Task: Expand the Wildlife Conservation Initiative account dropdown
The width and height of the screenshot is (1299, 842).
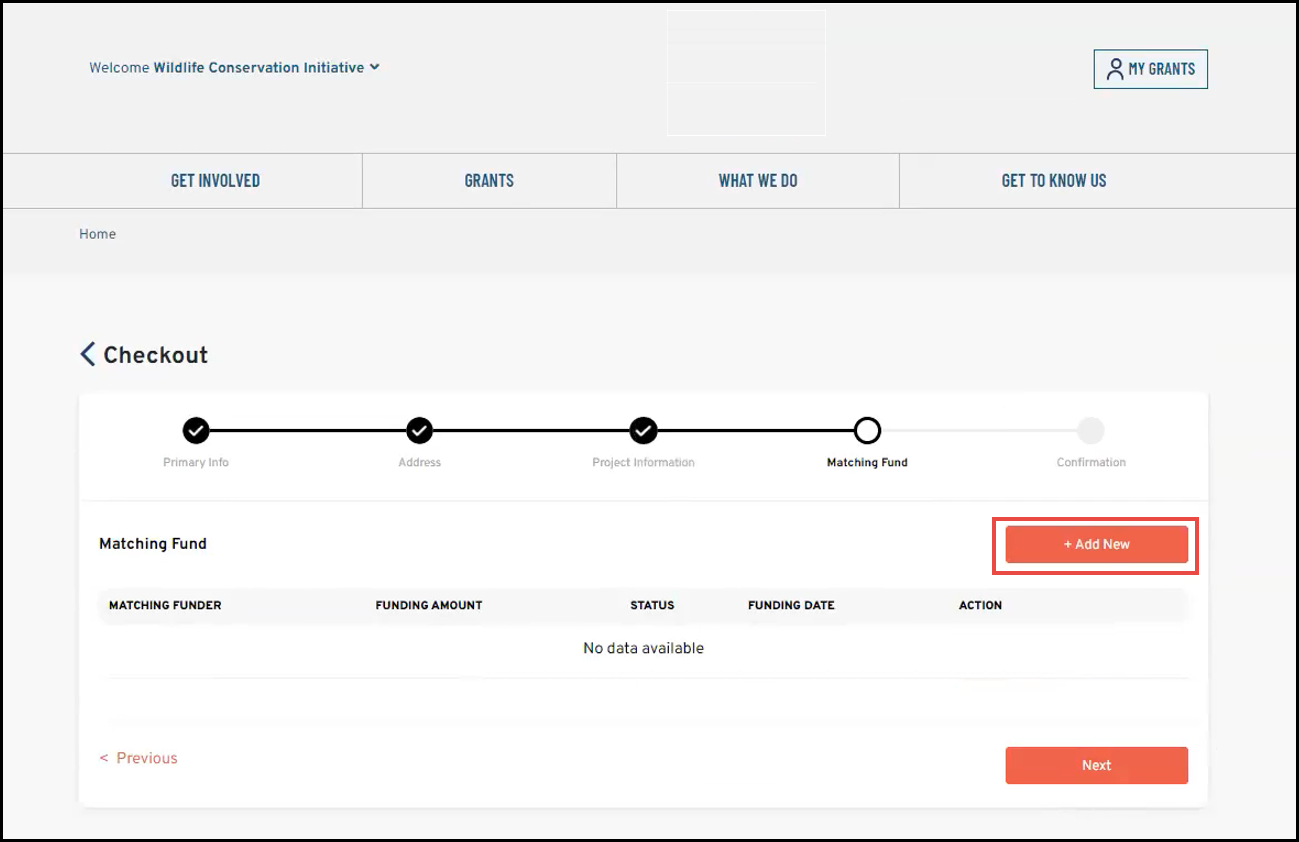Action: (x=374, y=67)
